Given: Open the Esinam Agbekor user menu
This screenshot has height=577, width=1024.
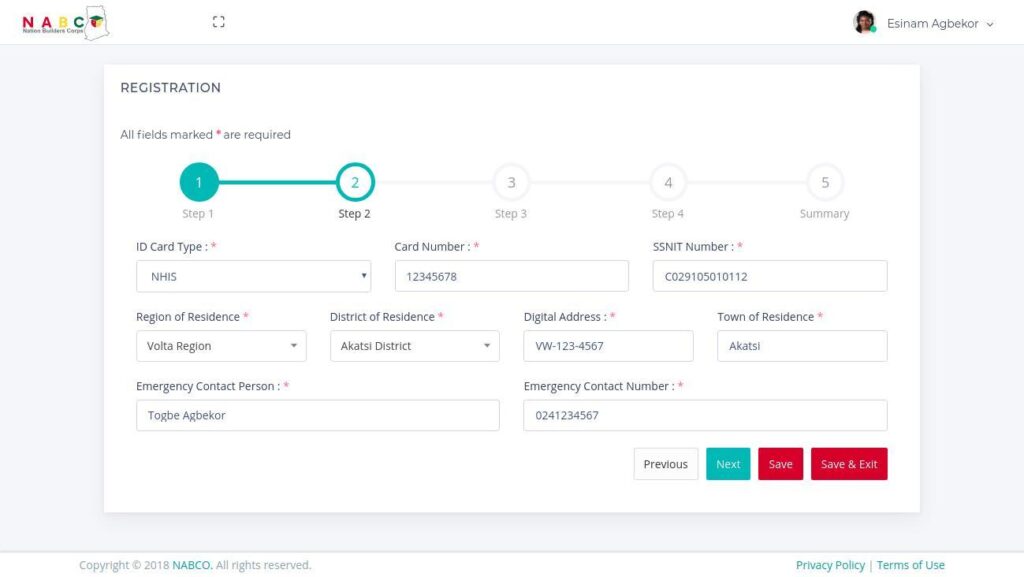Looking at the screenshot, I should 932,24.
